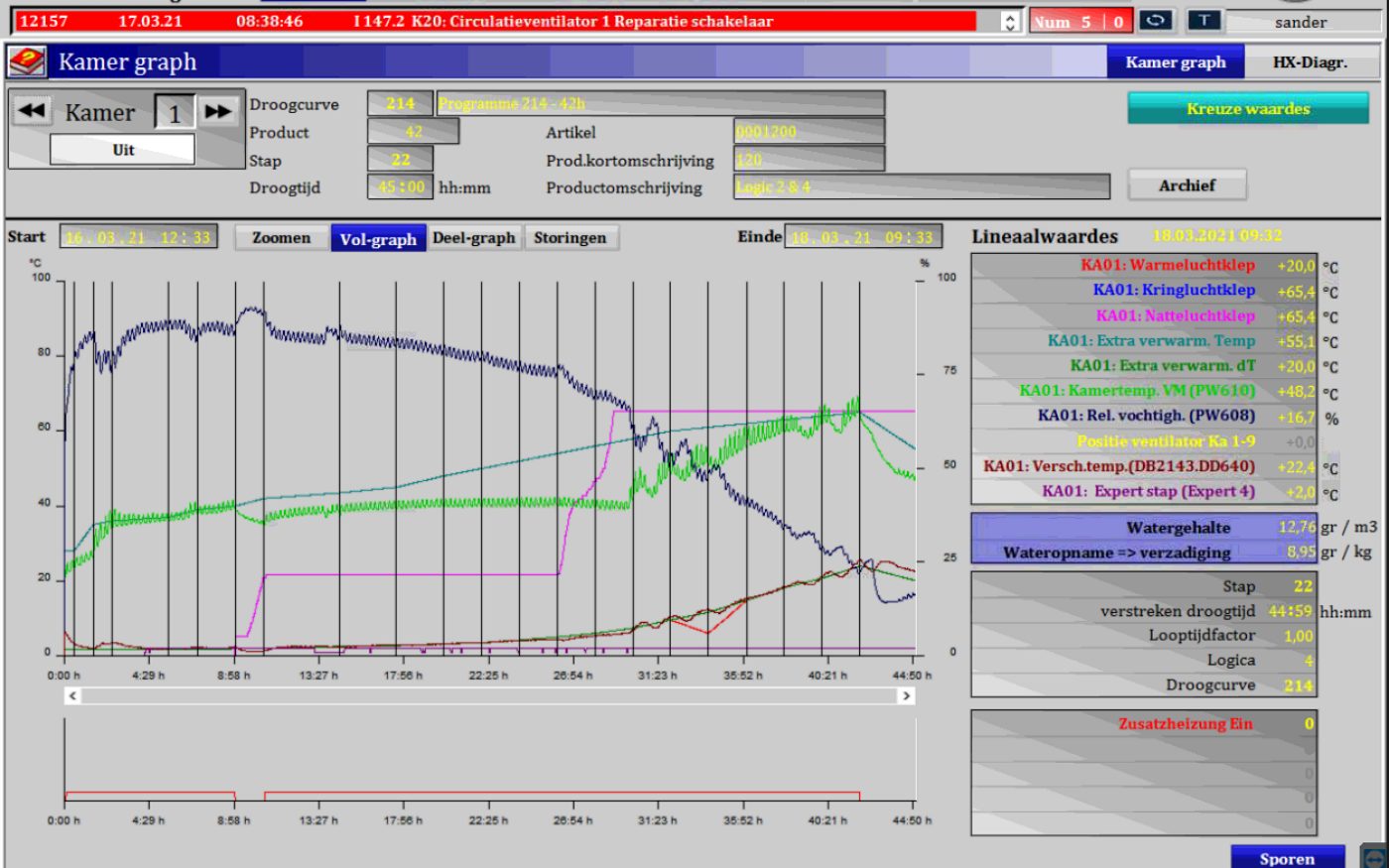The height and width of the screenshot is (868, 1389).
Task: Select the Deel-graph view tab
Action: click(473, 238)
